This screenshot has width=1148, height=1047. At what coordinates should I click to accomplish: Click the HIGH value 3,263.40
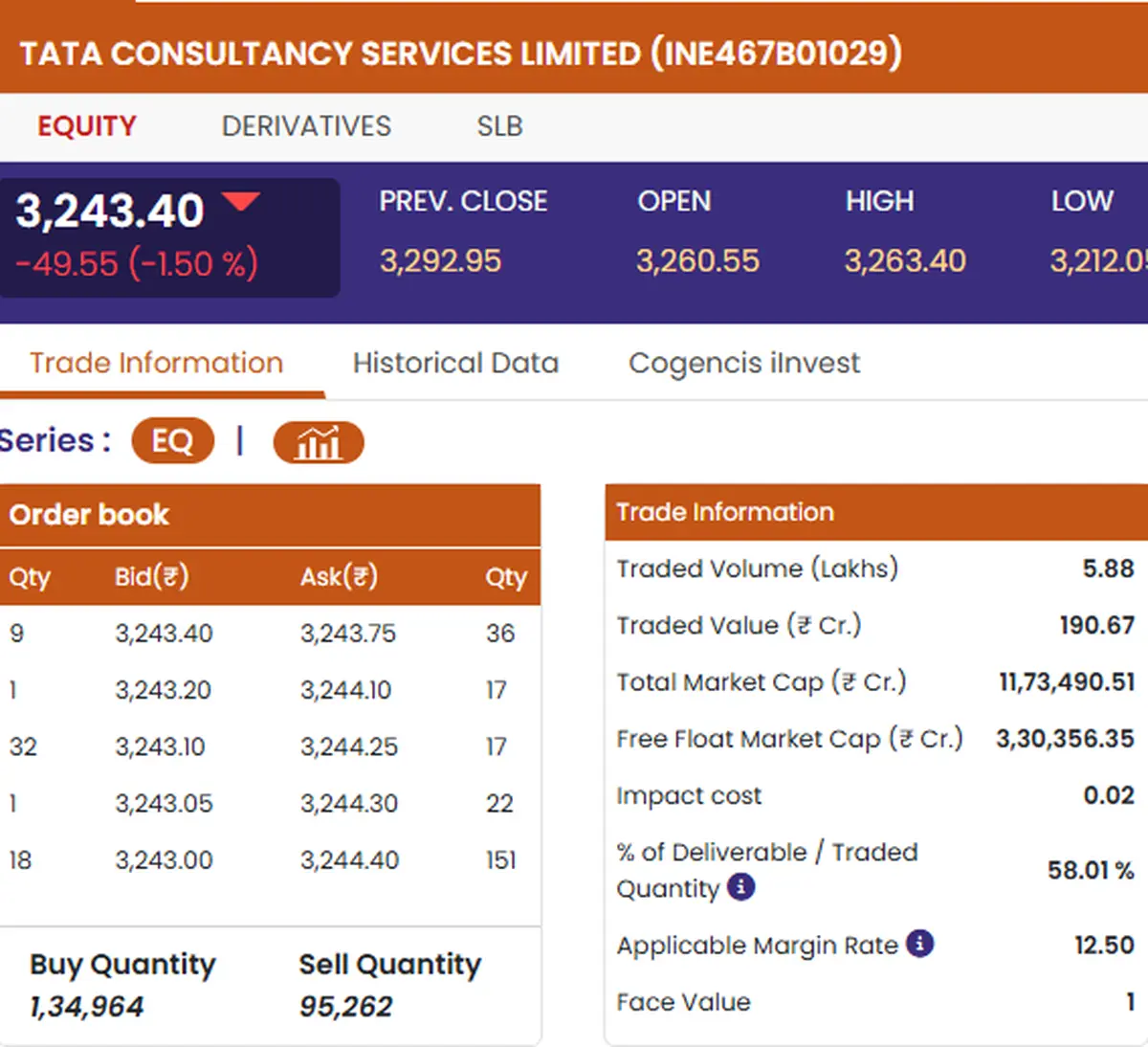[905, 261]
